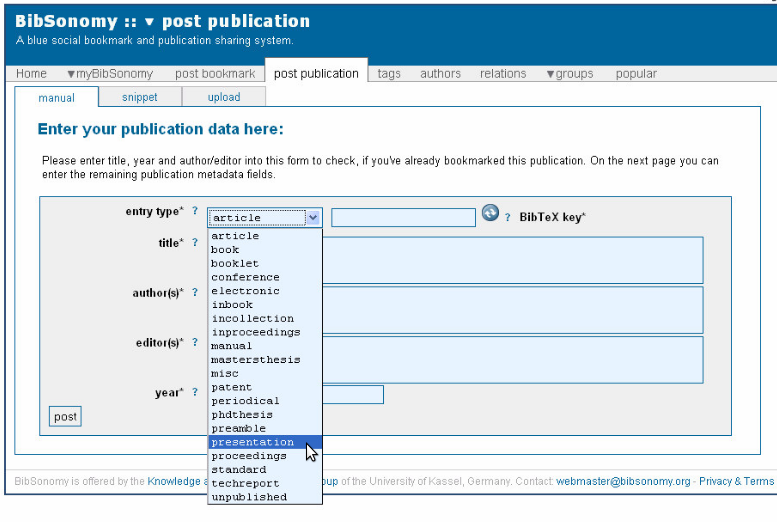
Task: Click help question mark beside title
Action: (195, 242)
